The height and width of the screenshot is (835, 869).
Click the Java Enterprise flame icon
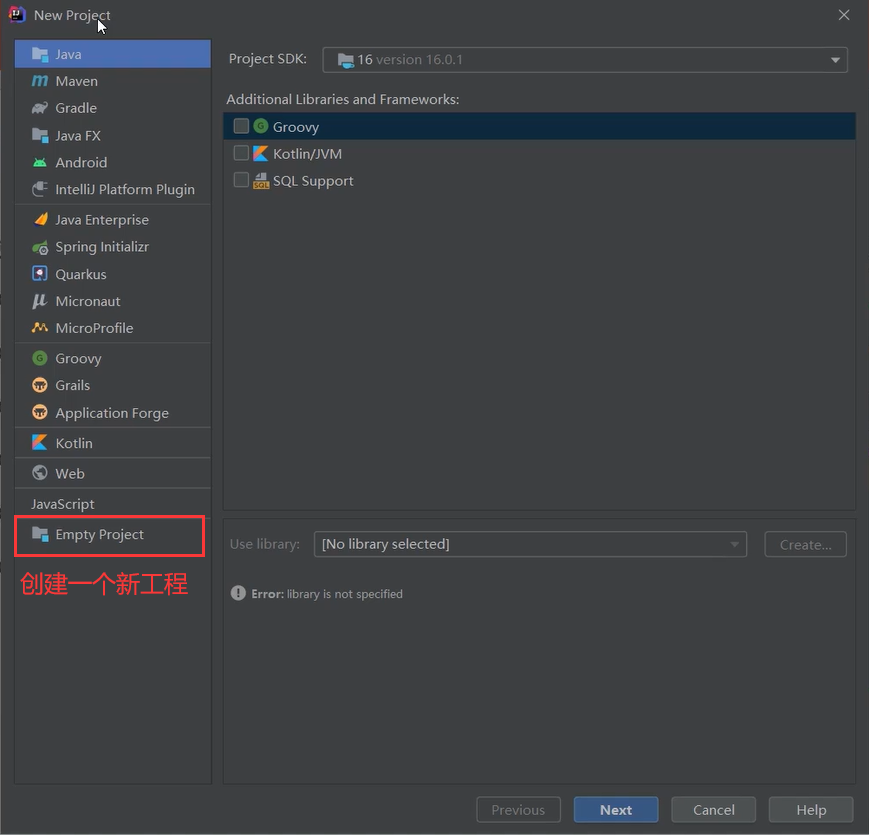pyautogui.click(x=40, y=219)
